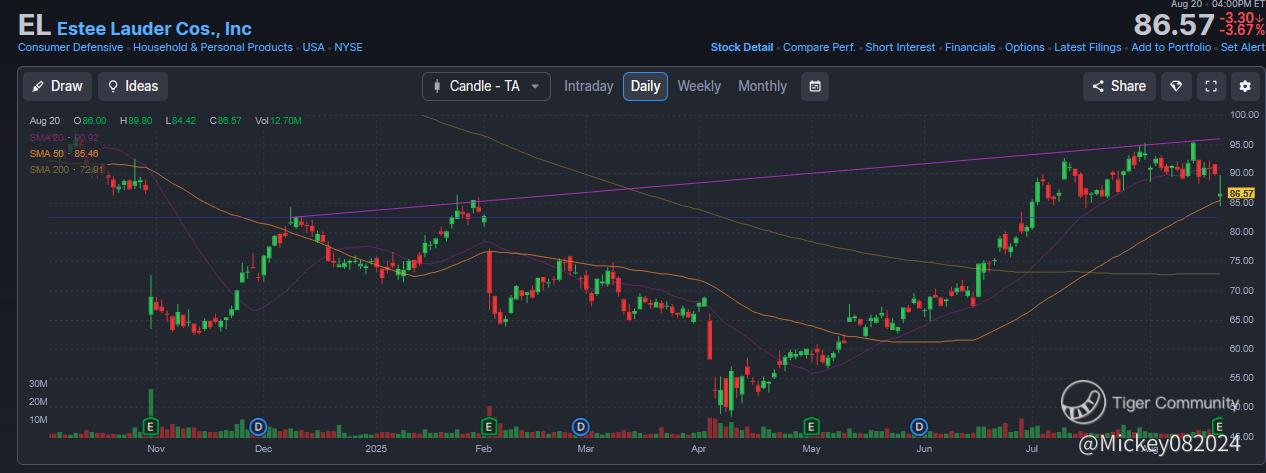The height and width of the screenshot is (473, 1266).
Task: Click the Set Alert link
Action: (1243, 47)
